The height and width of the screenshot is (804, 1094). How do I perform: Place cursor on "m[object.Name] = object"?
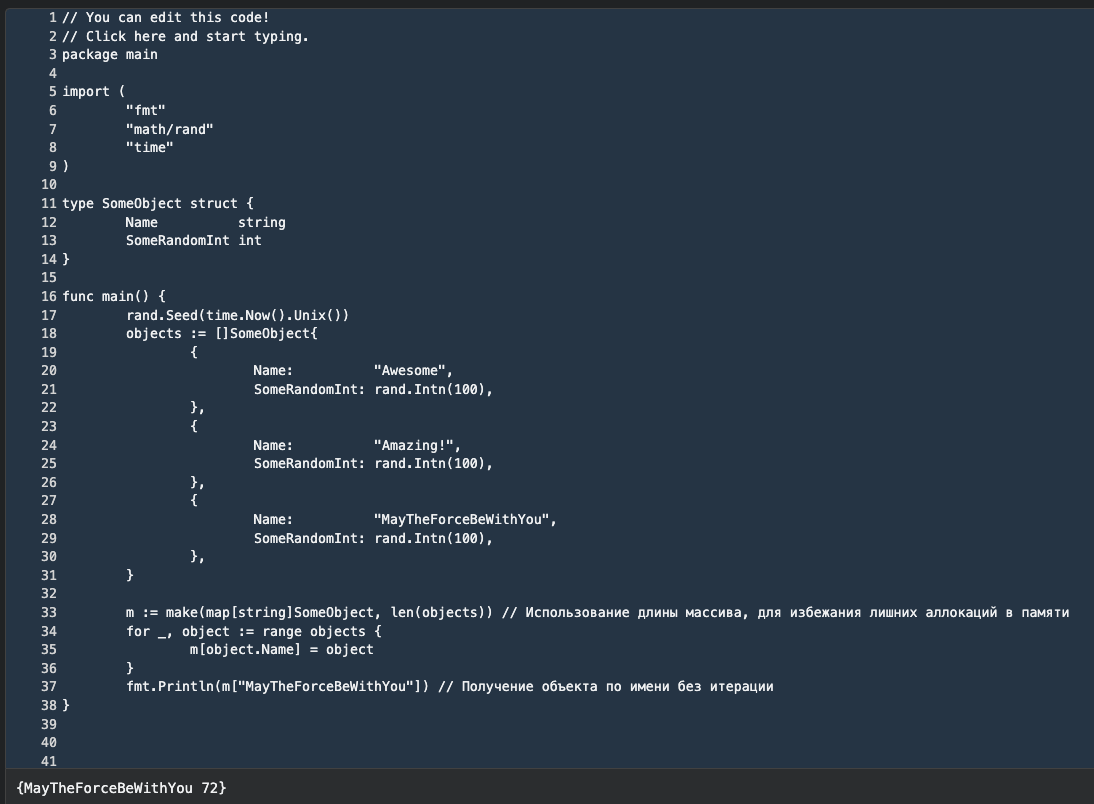[x=281, y=649]
